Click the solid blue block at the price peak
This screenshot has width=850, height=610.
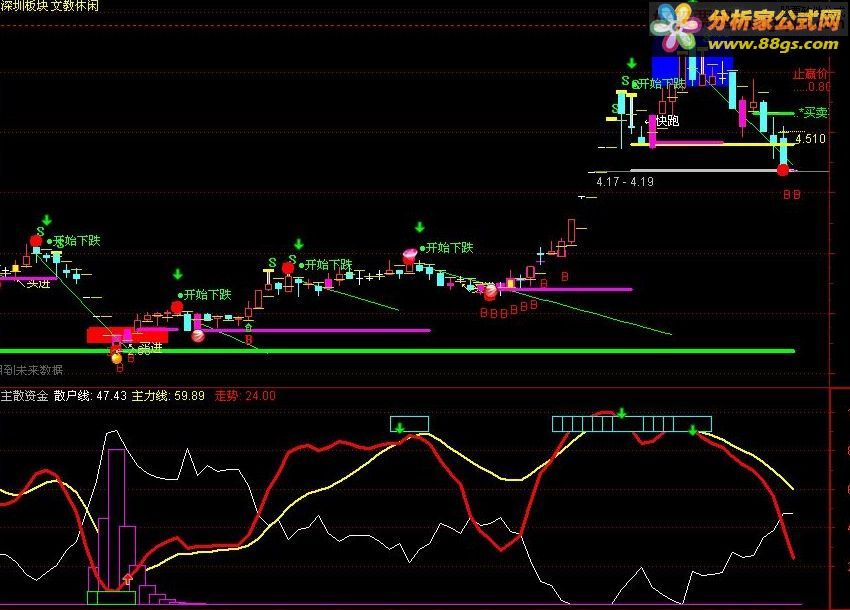(692, 71)
